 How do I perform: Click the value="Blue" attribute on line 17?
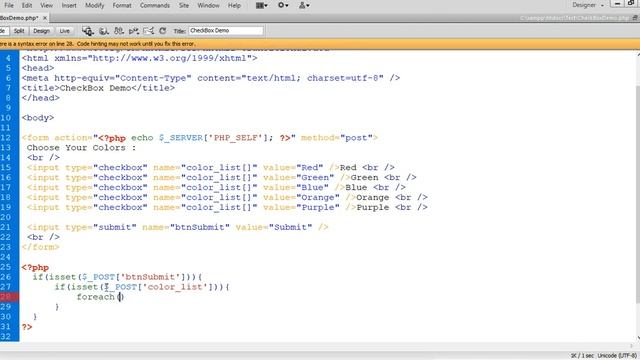(296, 187)
